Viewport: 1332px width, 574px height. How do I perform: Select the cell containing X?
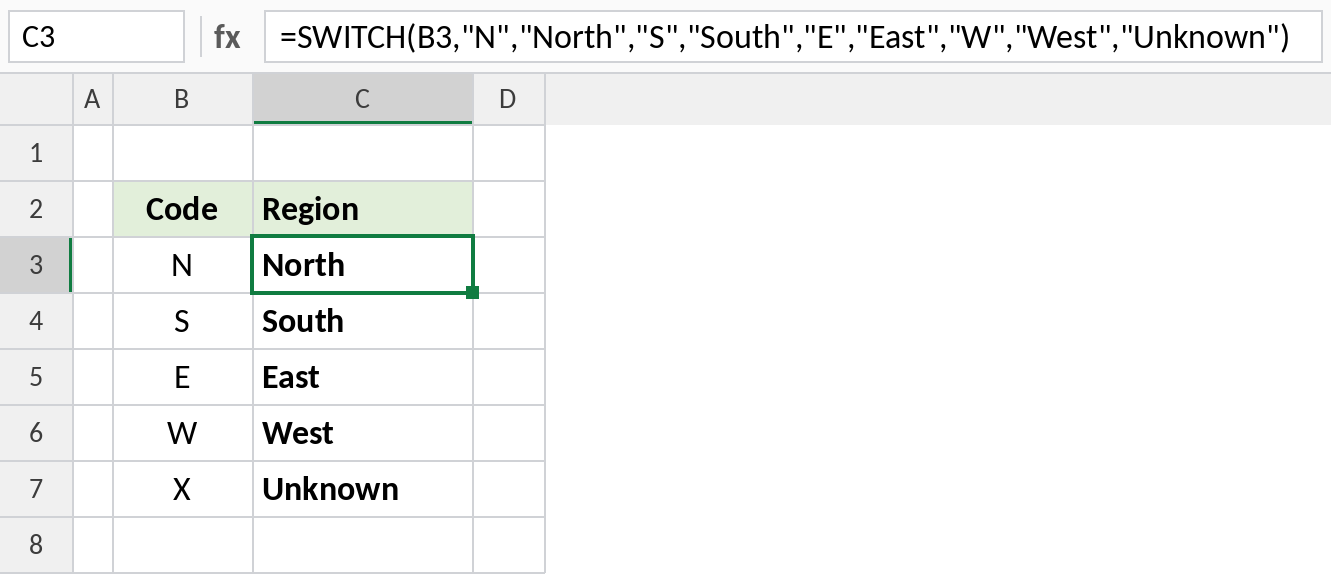tap(182, 489)
